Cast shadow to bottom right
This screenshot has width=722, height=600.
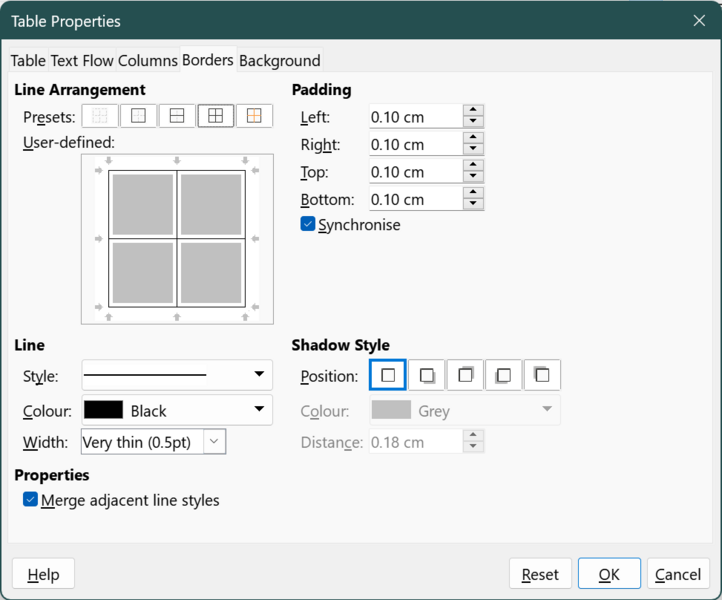pyautogui.click(x=427, y=375)
